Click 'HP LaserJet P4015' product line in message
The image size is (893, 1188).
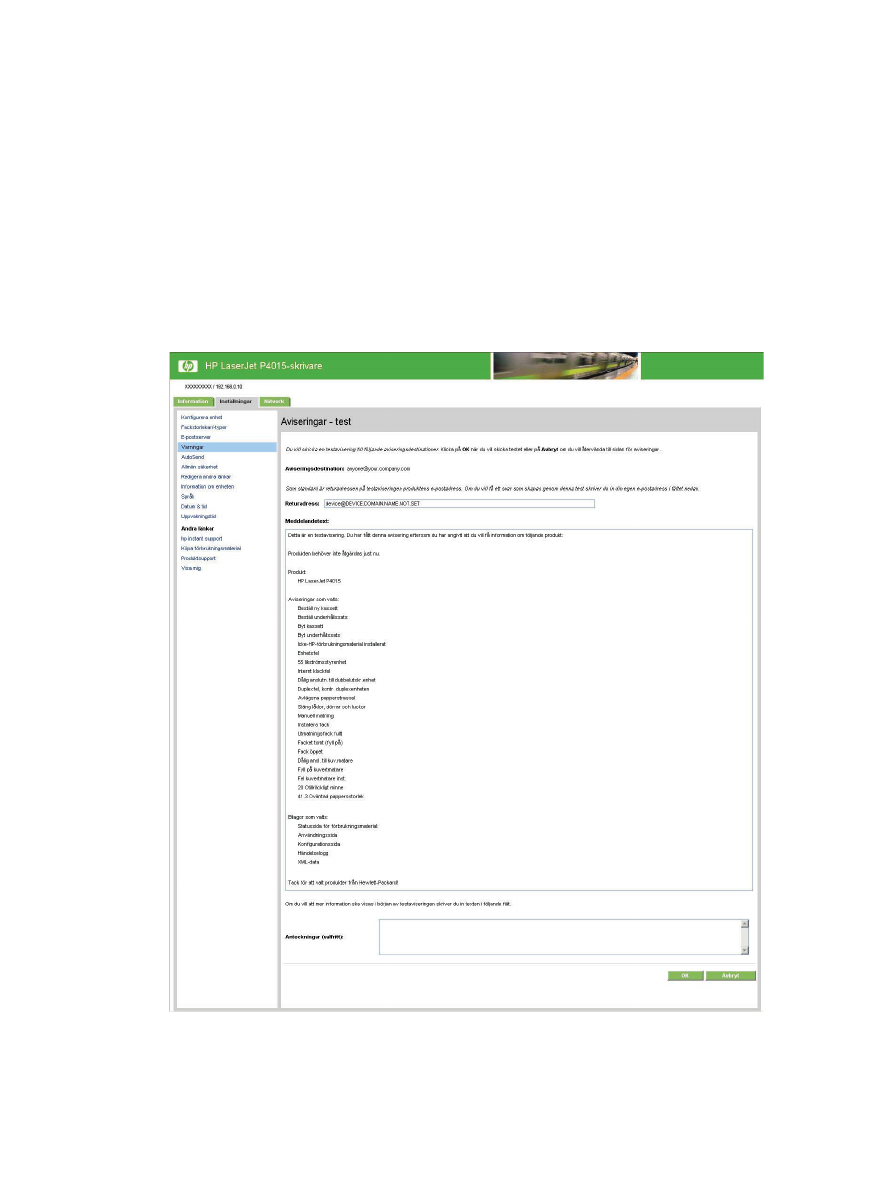point(319,581)
